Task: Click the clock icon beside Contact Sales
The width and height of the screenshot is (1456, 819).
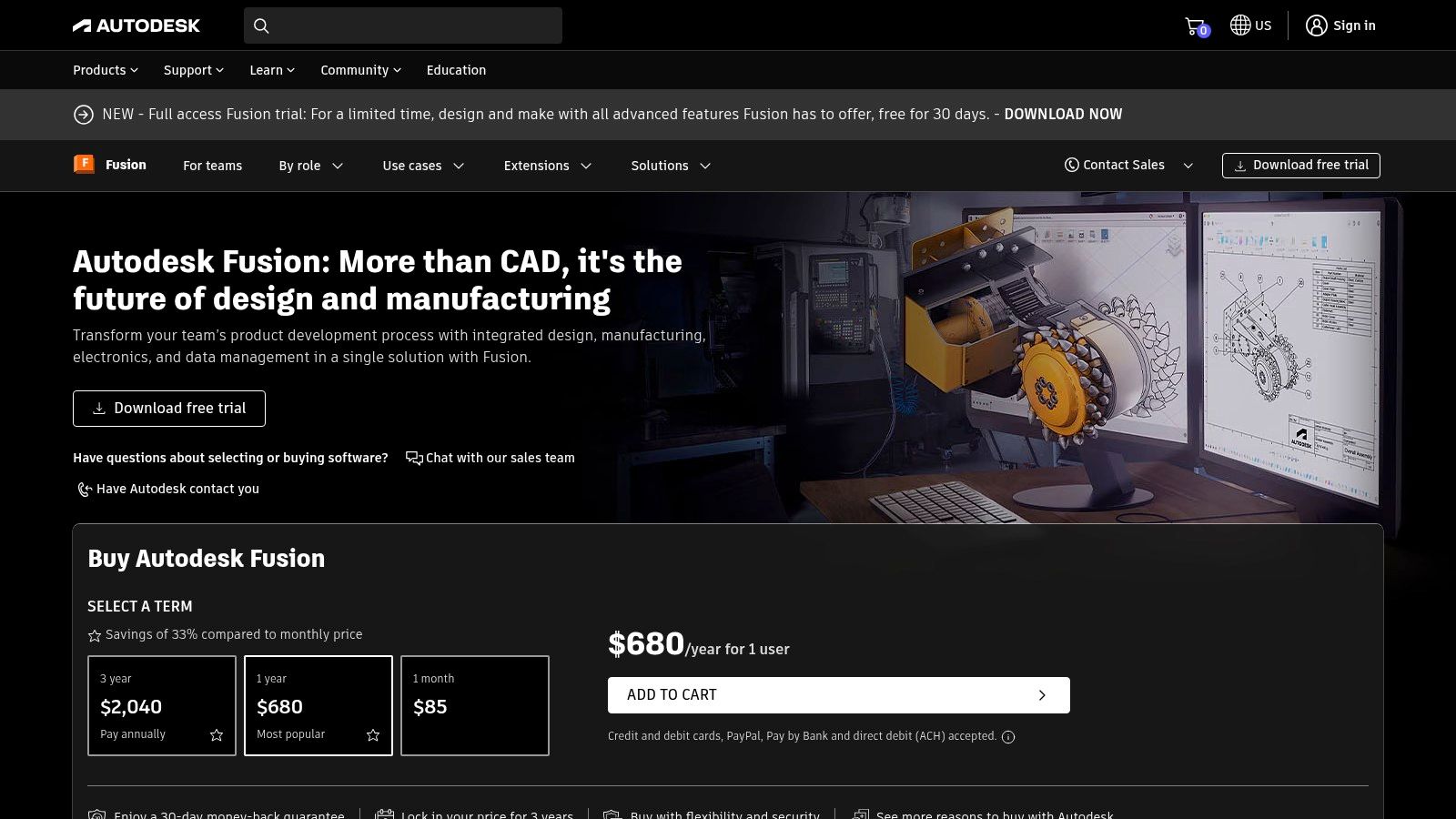Action: (x=1072, y=165)
